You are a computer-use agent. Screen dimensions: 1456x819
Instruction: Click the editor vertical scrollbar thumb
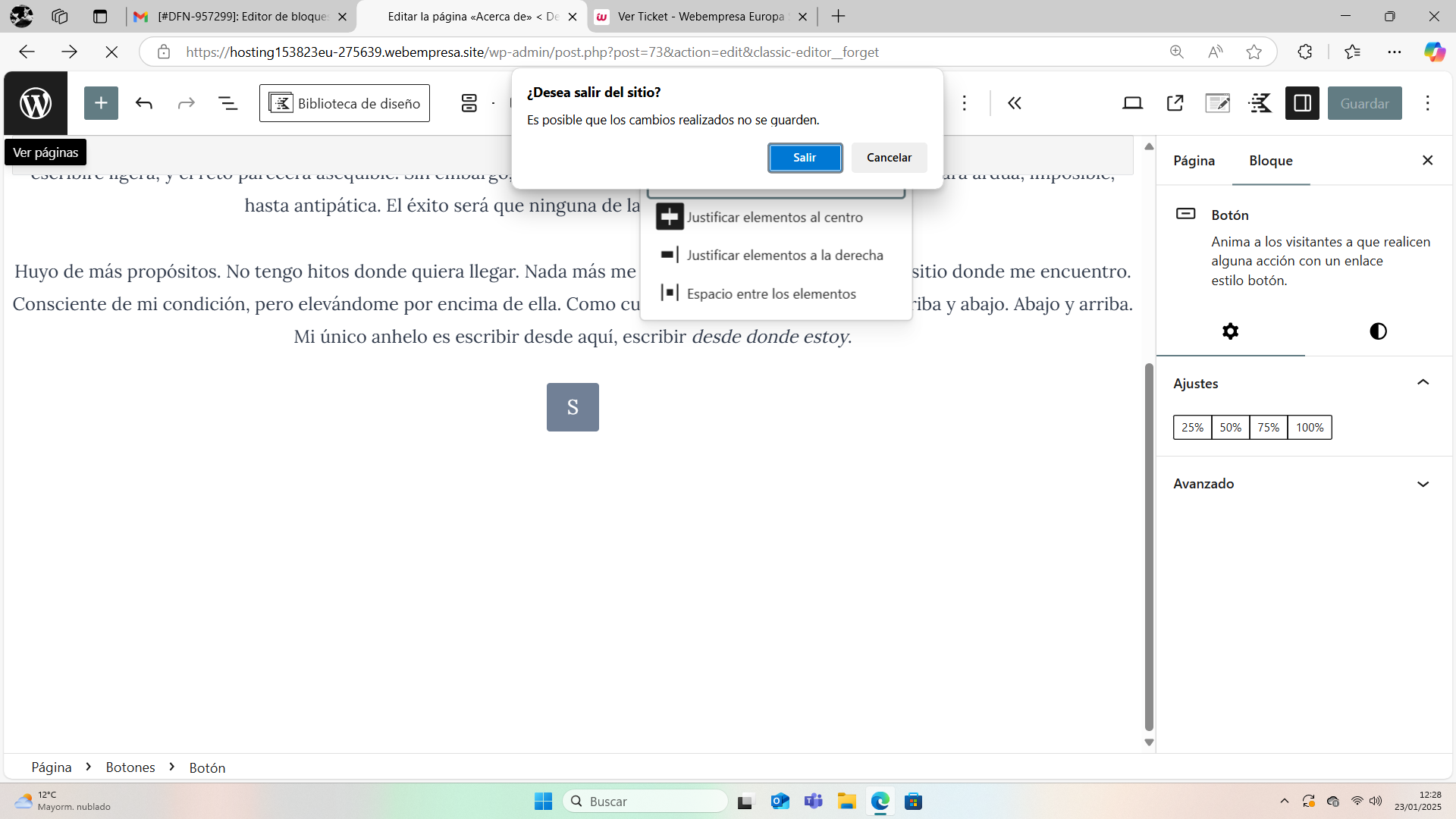[x=1149, y=546]
